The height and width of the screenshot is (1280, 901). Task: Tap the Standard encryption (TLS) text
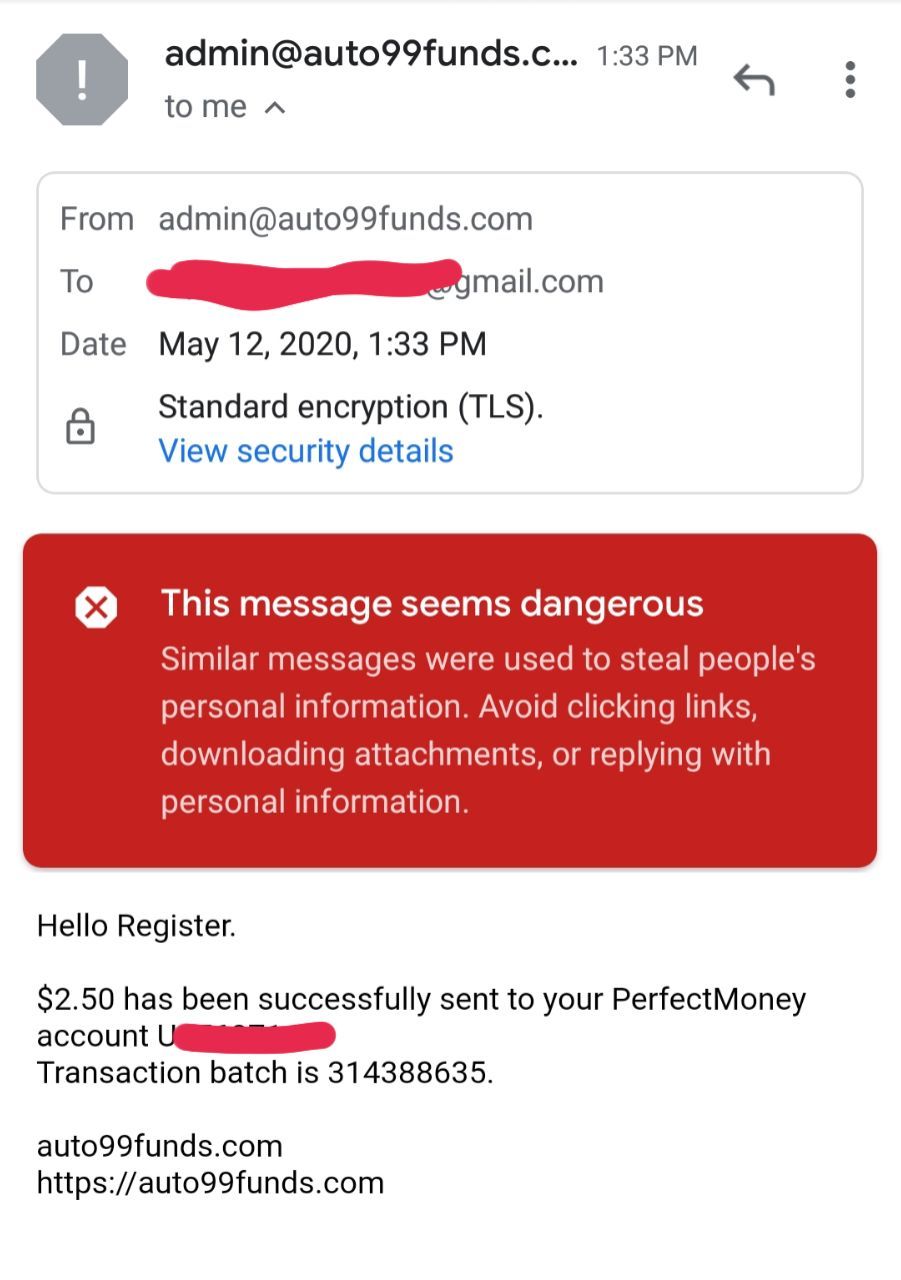[x=351, y=407]
